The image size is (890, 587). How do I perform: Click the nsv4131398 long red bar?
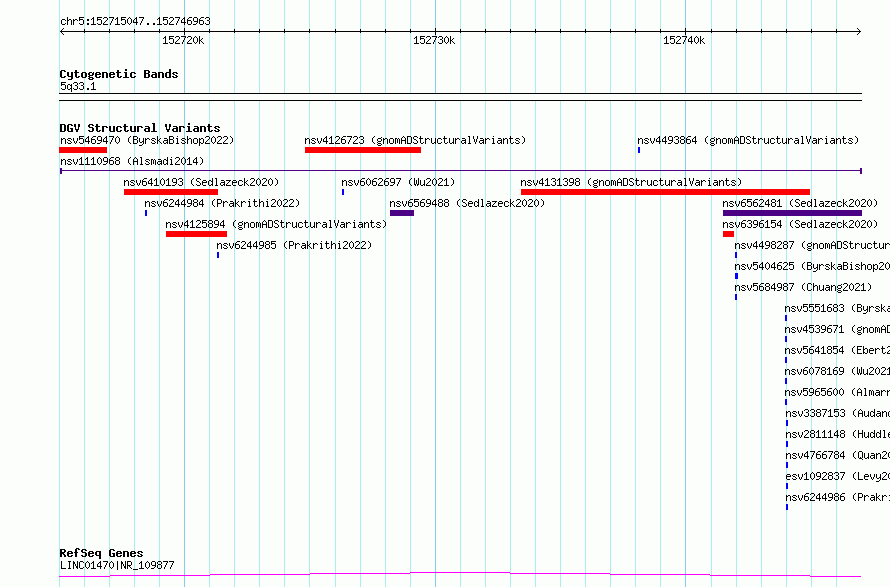pyautogui.click(x=665, y=192)
